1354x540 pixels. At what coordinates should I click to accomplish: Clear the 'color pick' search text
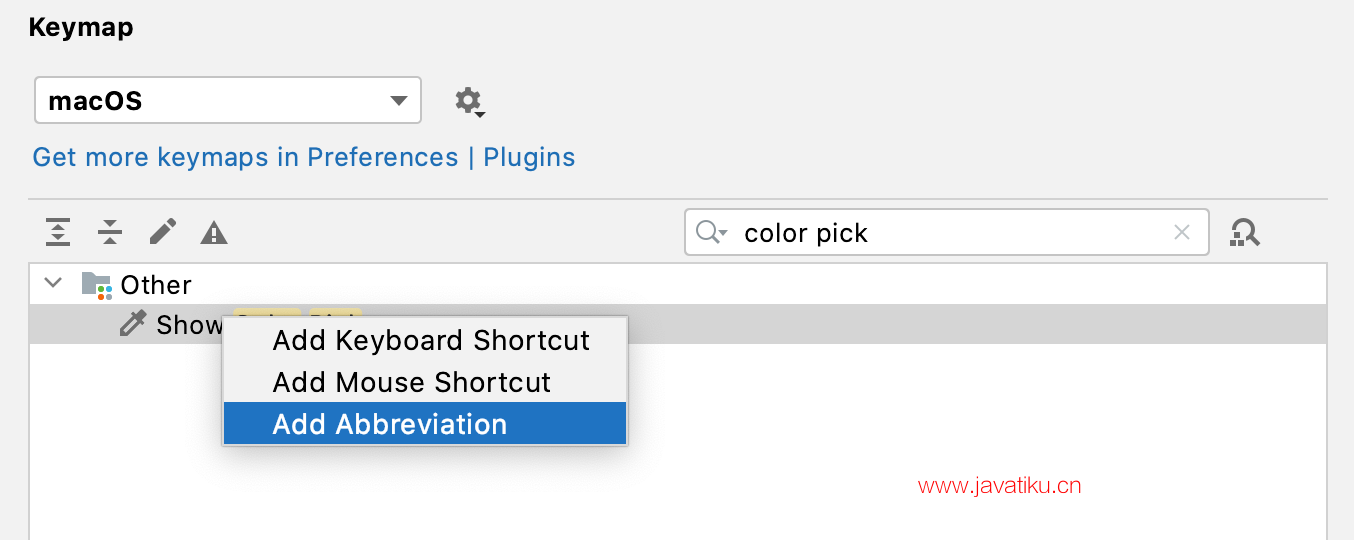point(1182,232)
